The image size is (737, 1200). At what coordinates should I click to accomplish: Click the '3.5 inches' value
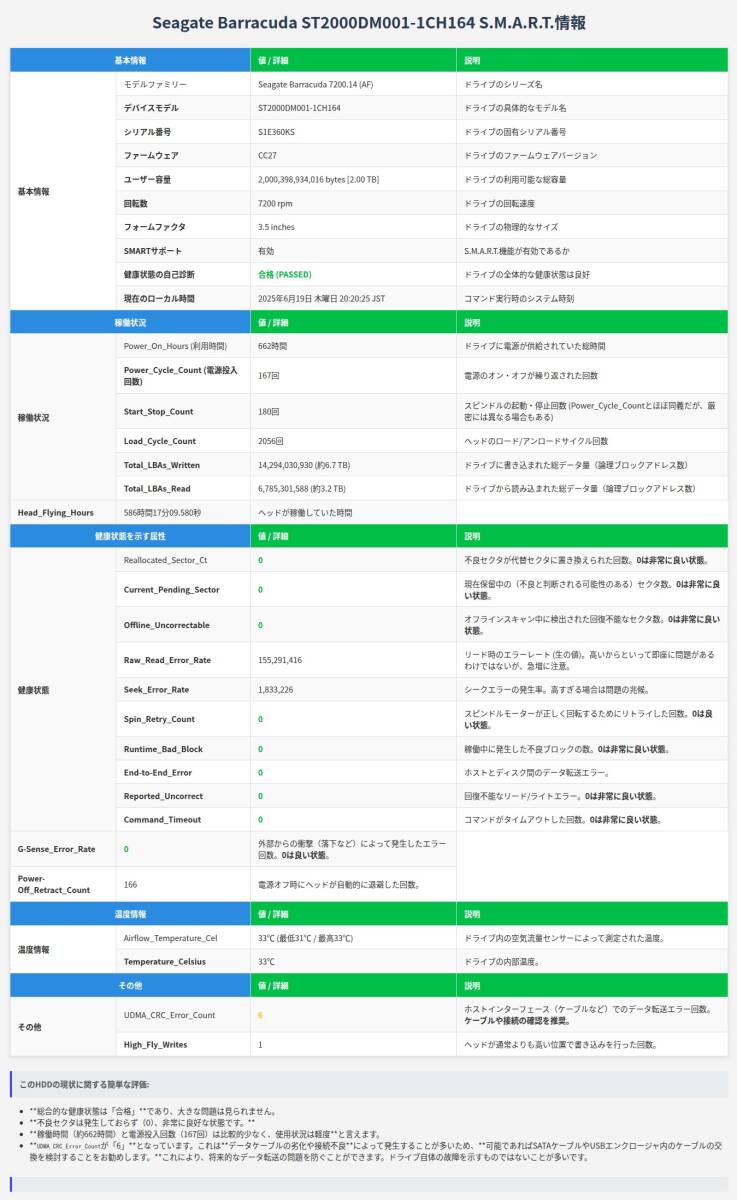[x=276, y=227]
